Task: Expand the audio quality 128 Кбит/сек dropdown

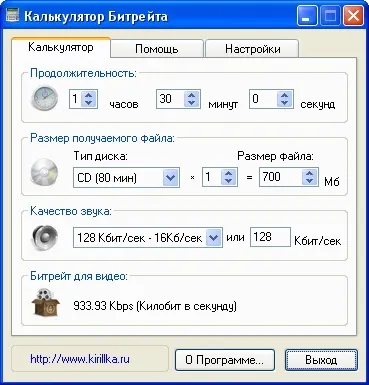Action: (x=213, y=238)
